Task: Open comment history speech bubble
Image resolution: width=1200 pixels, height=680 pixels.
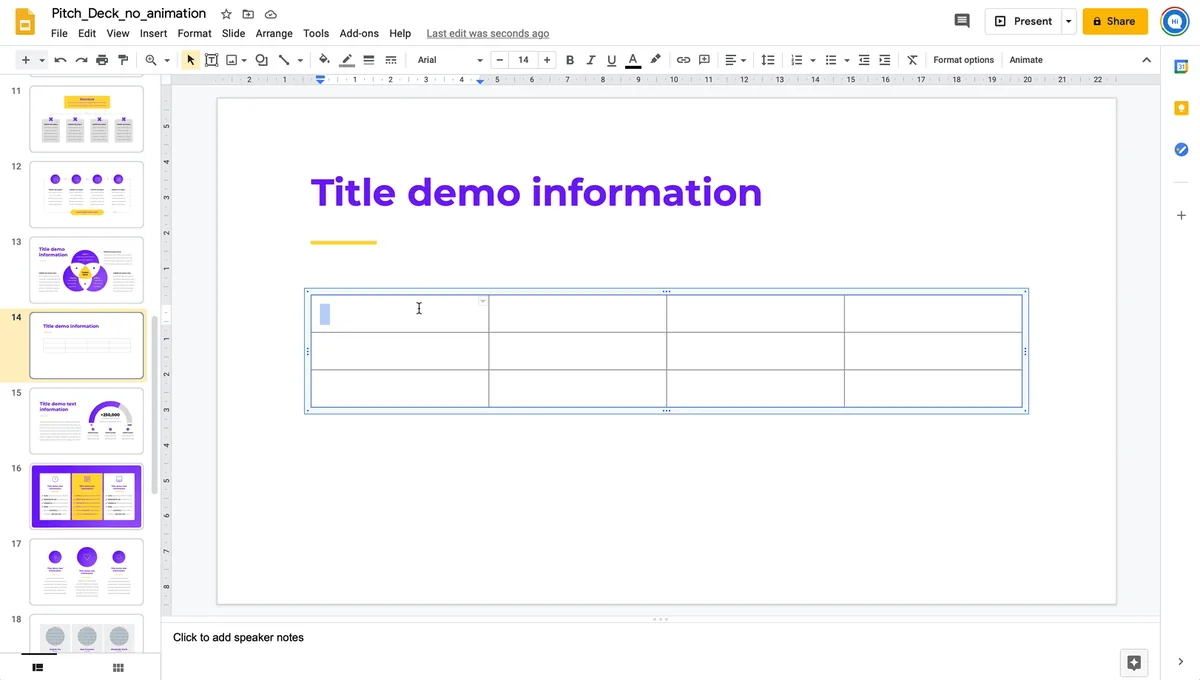Action: 962,21
